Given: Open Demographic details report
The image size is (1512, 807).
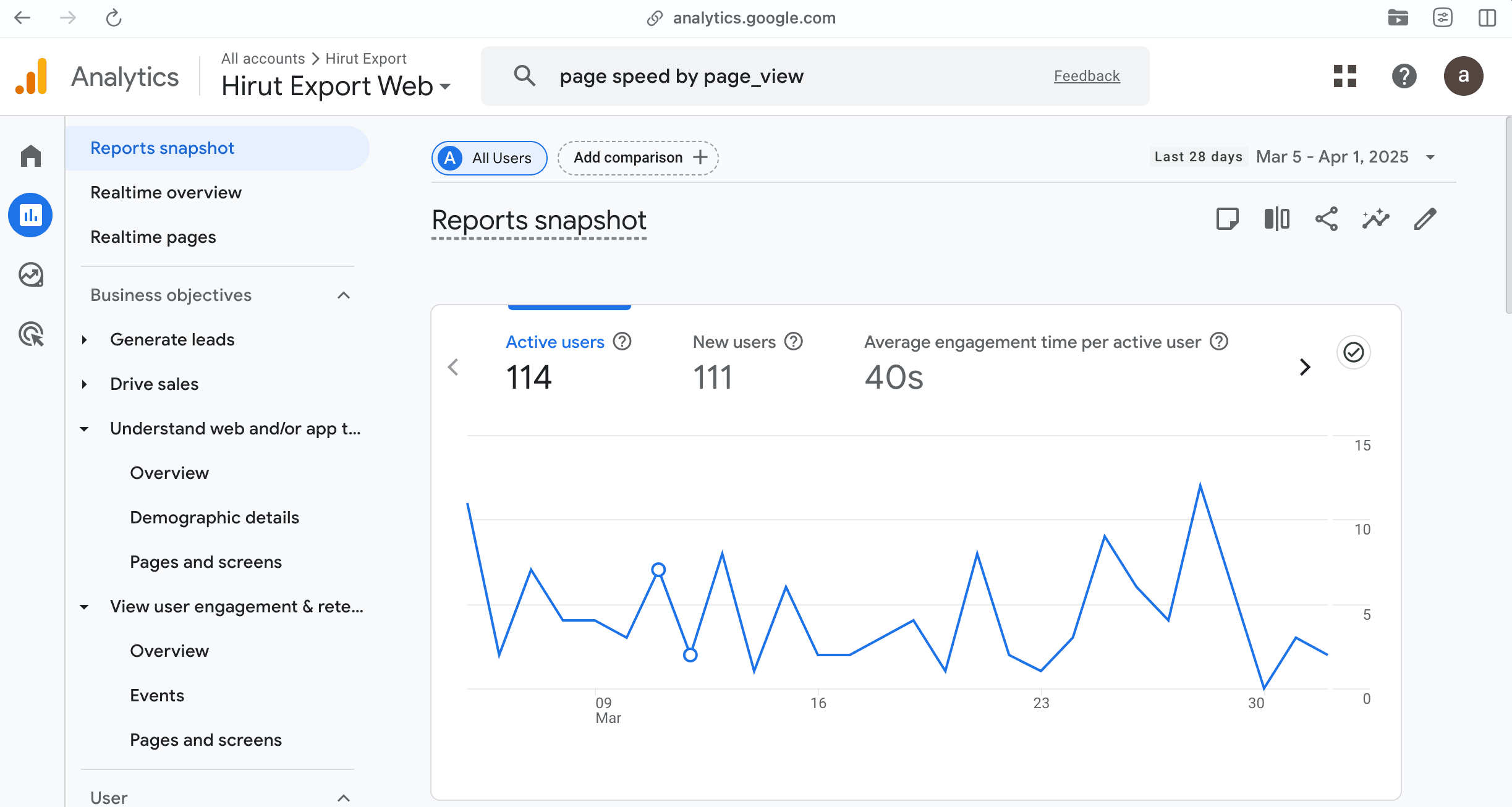Looking at the screenshot, I should [214, 518].
